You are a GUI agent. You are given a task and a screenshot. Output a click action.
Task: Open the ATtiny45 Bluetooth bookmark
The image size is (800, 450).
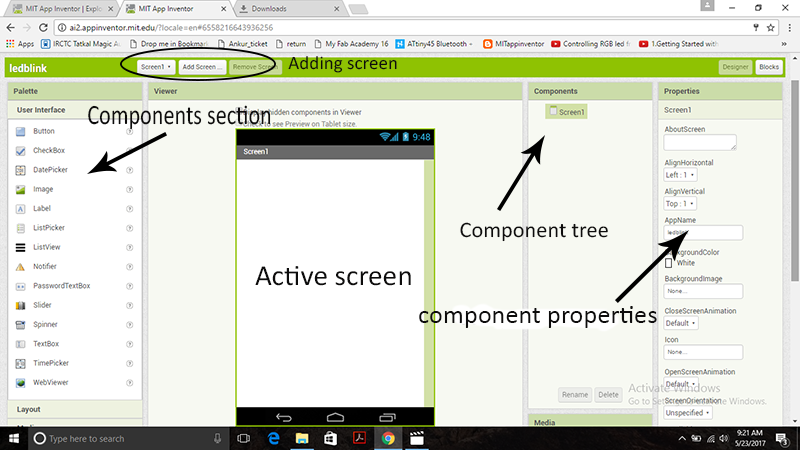click(434, 44)
